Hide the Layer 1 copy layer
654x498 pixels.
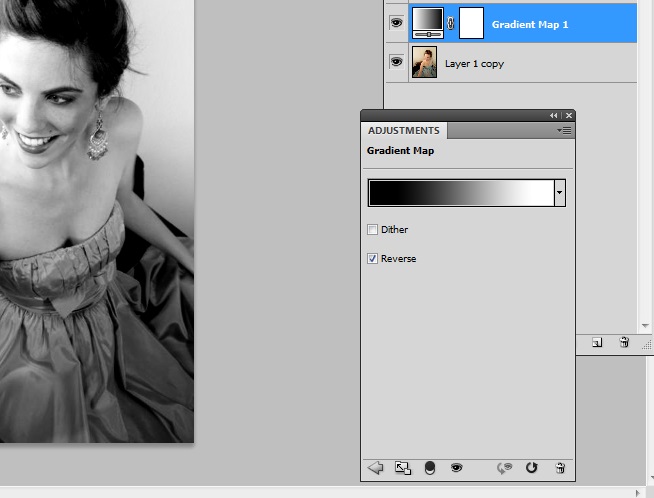coord(396,62)
